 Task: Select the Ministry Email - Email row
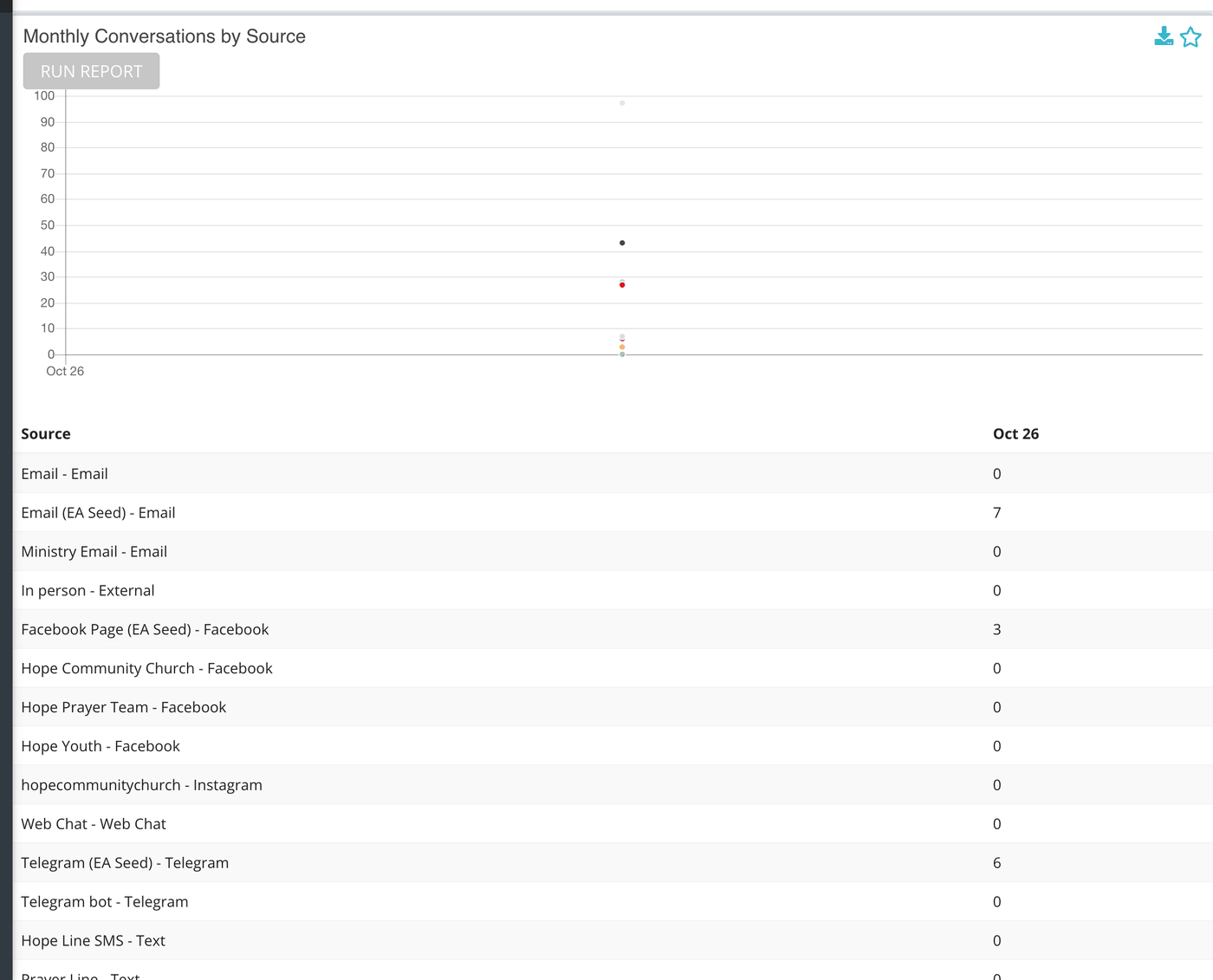(613, 552)
